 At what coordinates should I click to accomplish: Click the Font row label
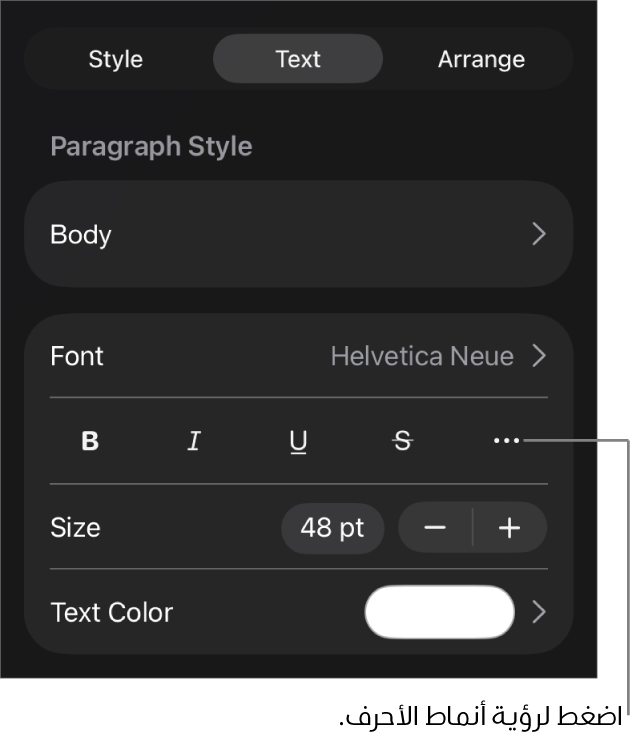(x=77, y=356)
